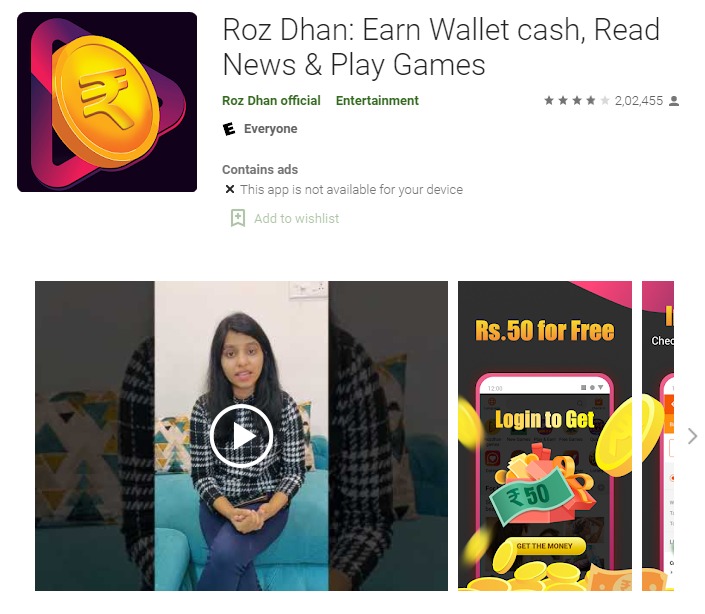This screenshot has height=614, width=705.
Task: Click the Contains ads label
Action: click(x=260, y=169)
